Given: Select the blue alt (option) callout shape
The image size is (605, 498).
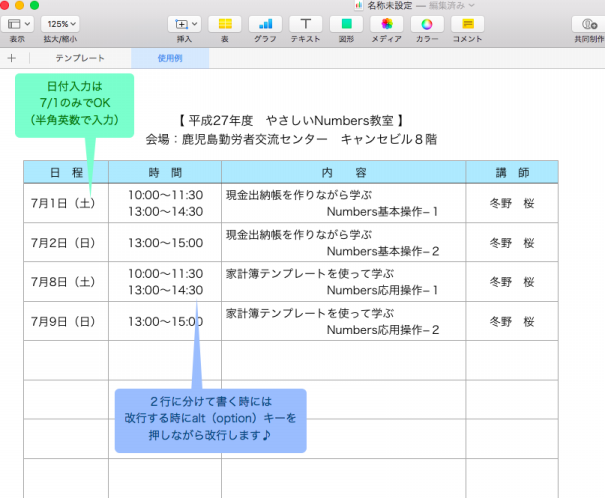Looking at the screenshot, I should click(x=210, y=420).
